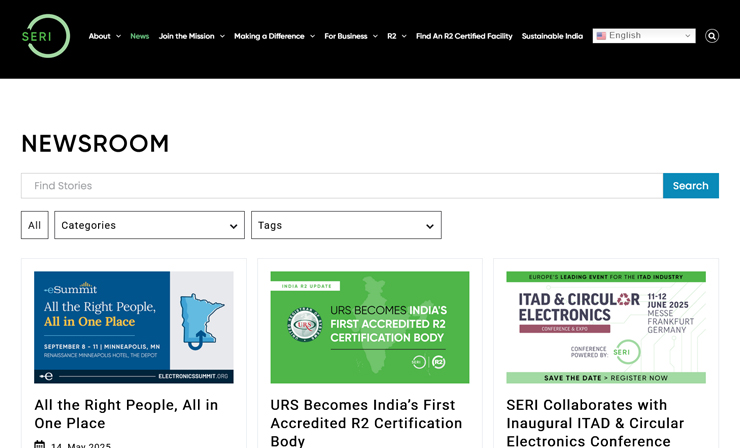Open the Categories dropdown filter
Viewport: 740px width, 448px height.
tap(149, 225)
